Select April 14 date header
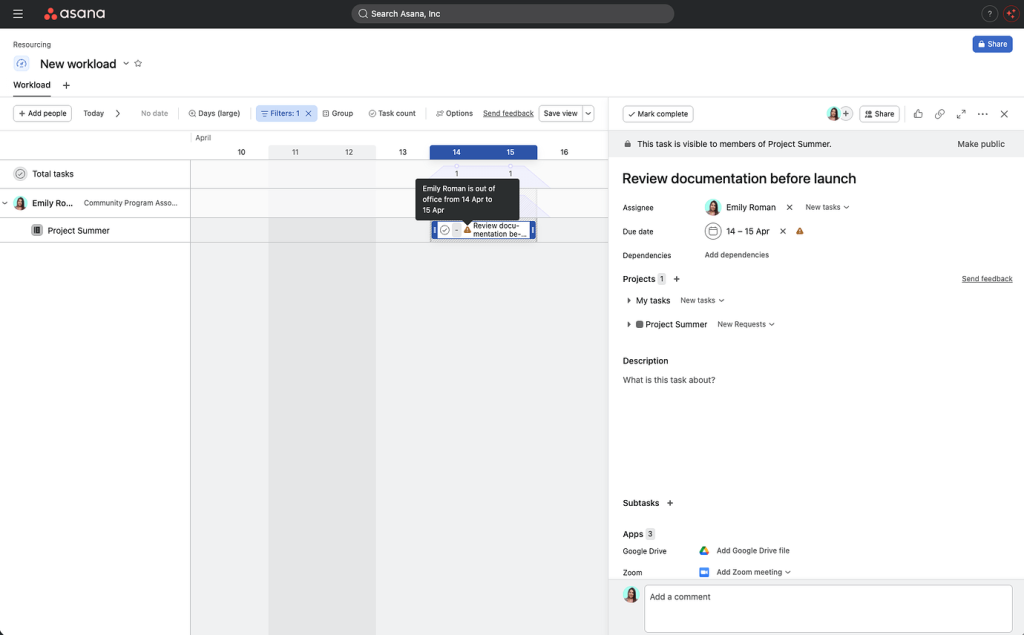 click(x=456, y=152)
